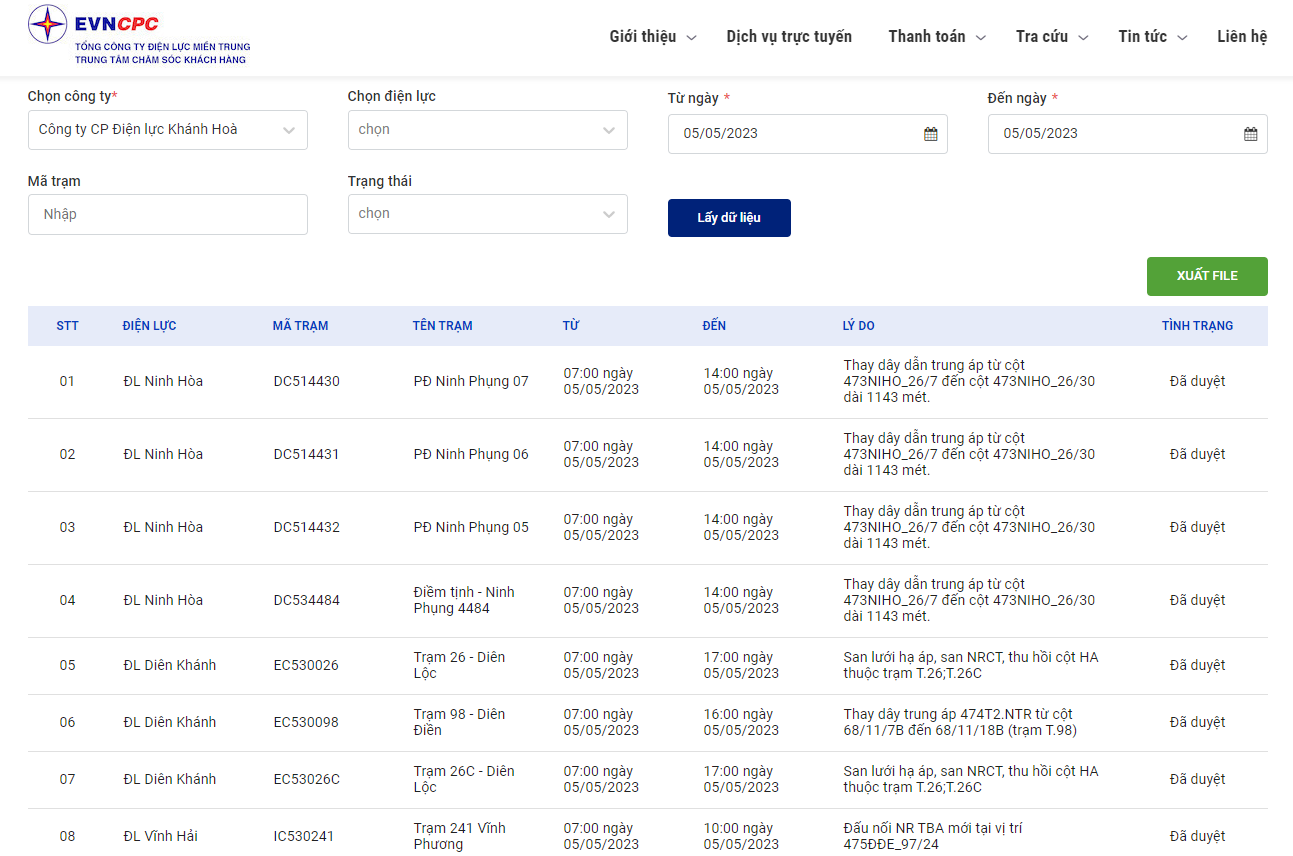The height and width of the screenshot is (856, 1293).
Task: Open Dịch vụ trực tuyến page
Action: [x=789, y=37]
